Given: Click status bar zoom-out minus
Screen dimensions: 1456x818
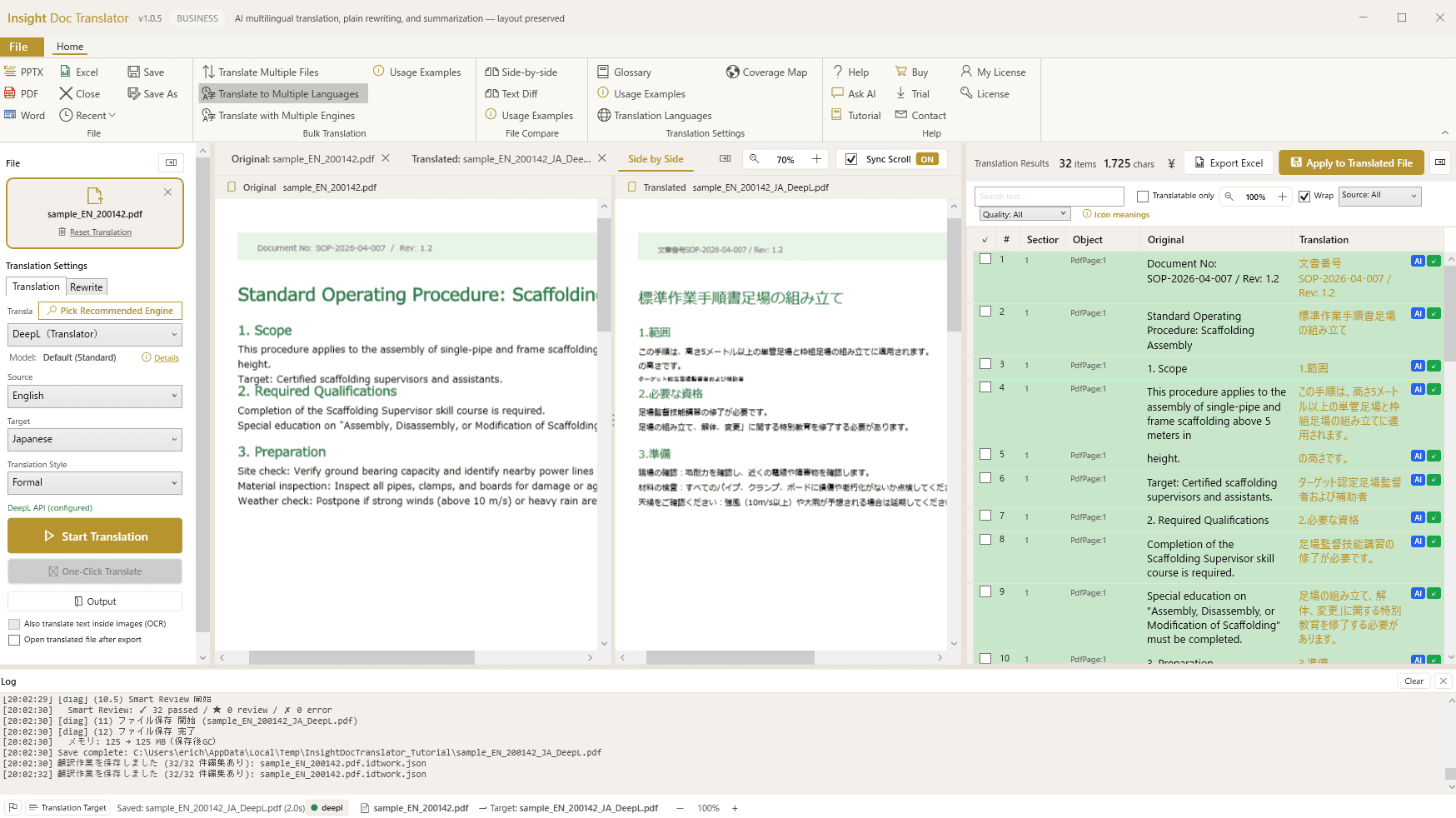Looking at the screenshot, I should pyautogui.click(x=680, y=808).
